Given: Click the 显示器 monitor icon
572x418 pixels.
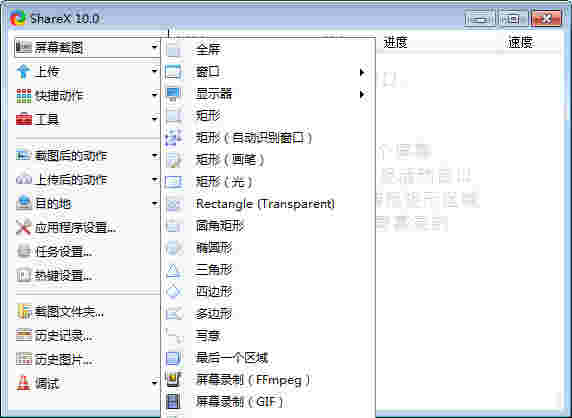Looking at the screenshot, I should (173, 94).
